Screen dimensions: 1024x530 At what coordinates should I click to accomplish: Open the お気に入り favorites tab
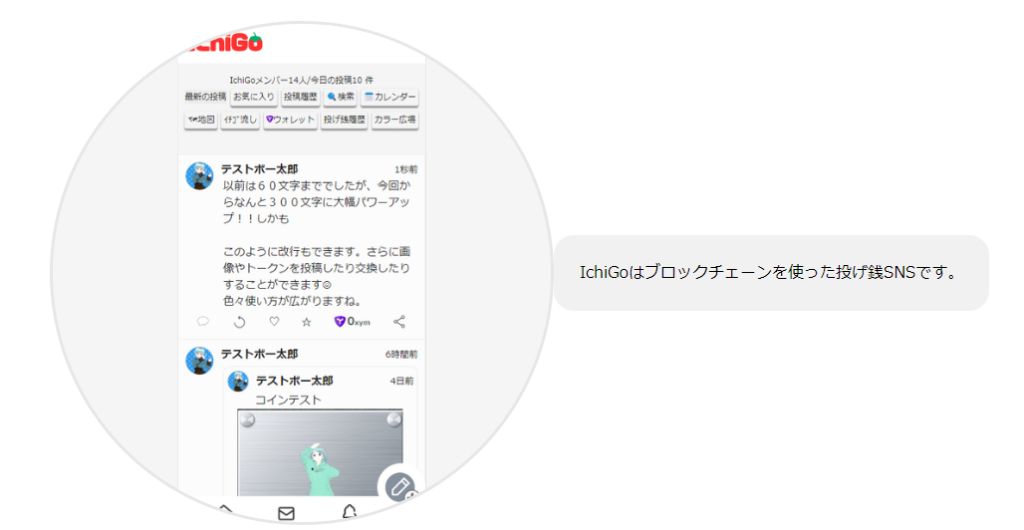click(253, 97)
